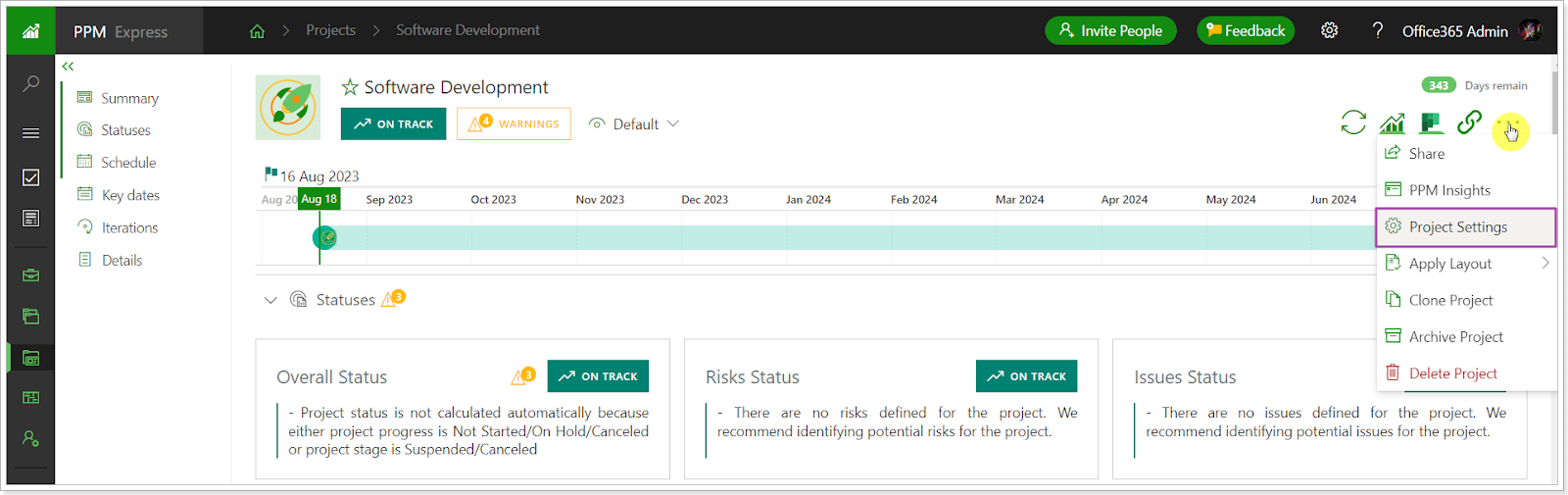Click the WARNINGS button
1568x495 pixels.
(514, 124)
